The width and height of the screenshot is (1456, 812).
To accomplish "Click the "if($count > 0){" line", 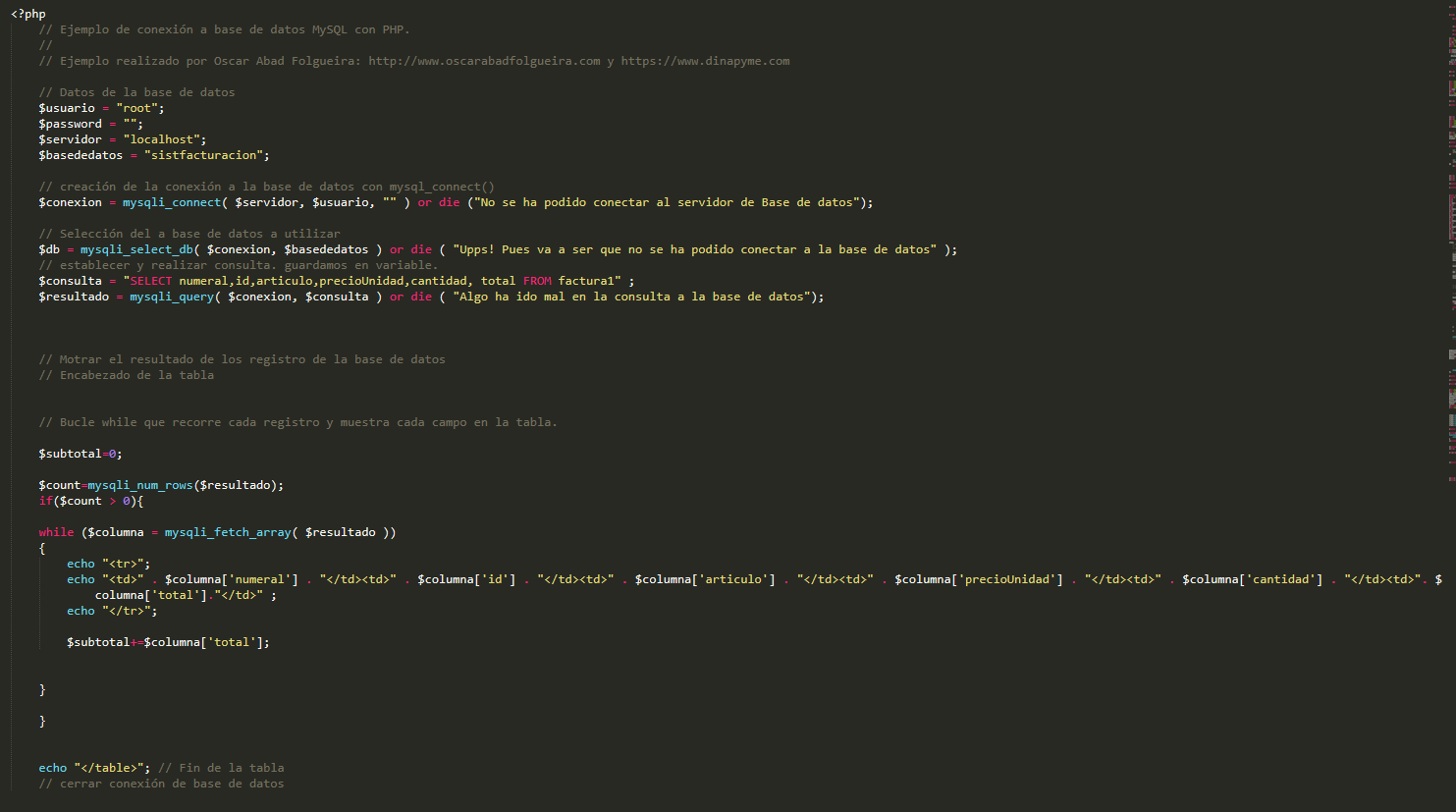I will tap(91, 501).
